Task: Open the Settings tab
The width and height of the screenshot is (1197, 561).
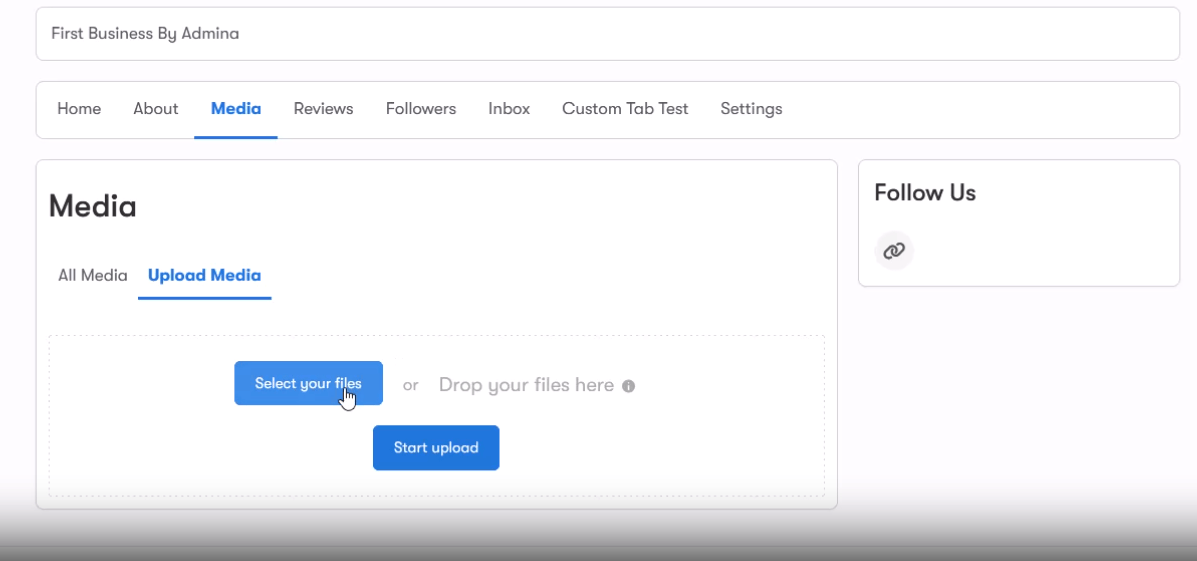Action: click(x=751, y=109)
